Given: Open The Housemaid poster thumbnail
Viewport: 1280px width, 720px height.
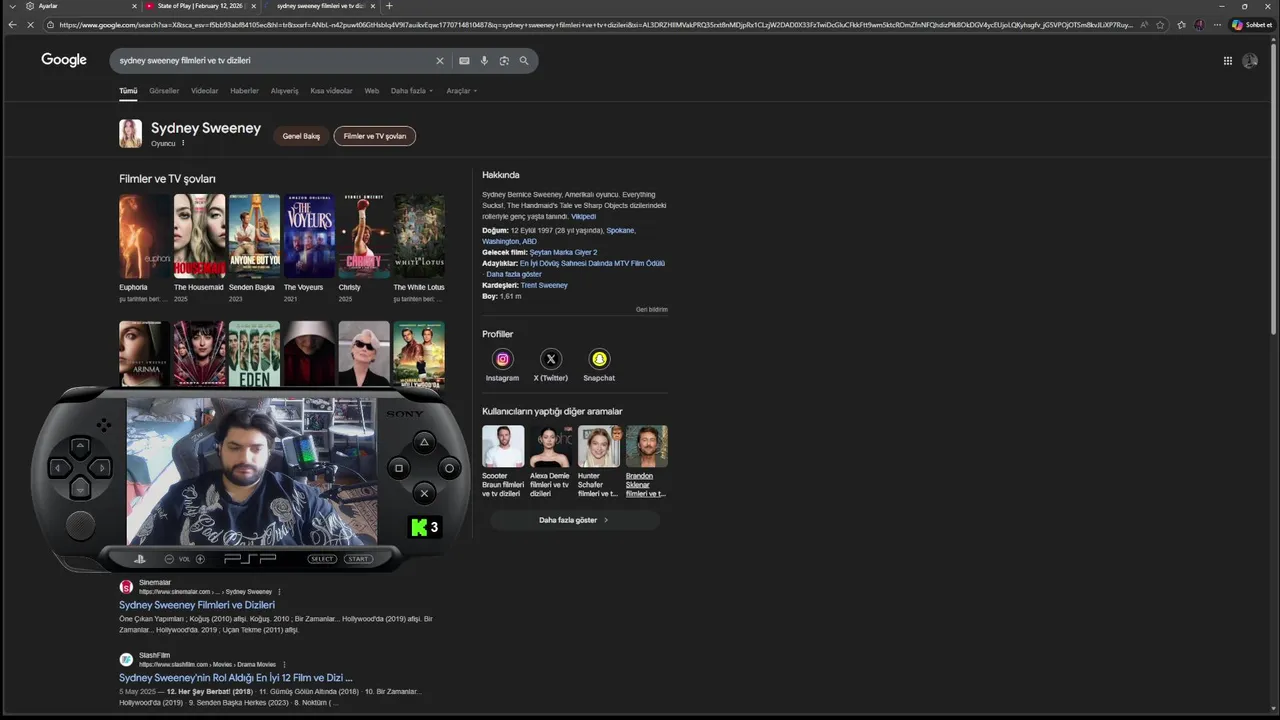Looking at the screenshot, I should point(199,236).
